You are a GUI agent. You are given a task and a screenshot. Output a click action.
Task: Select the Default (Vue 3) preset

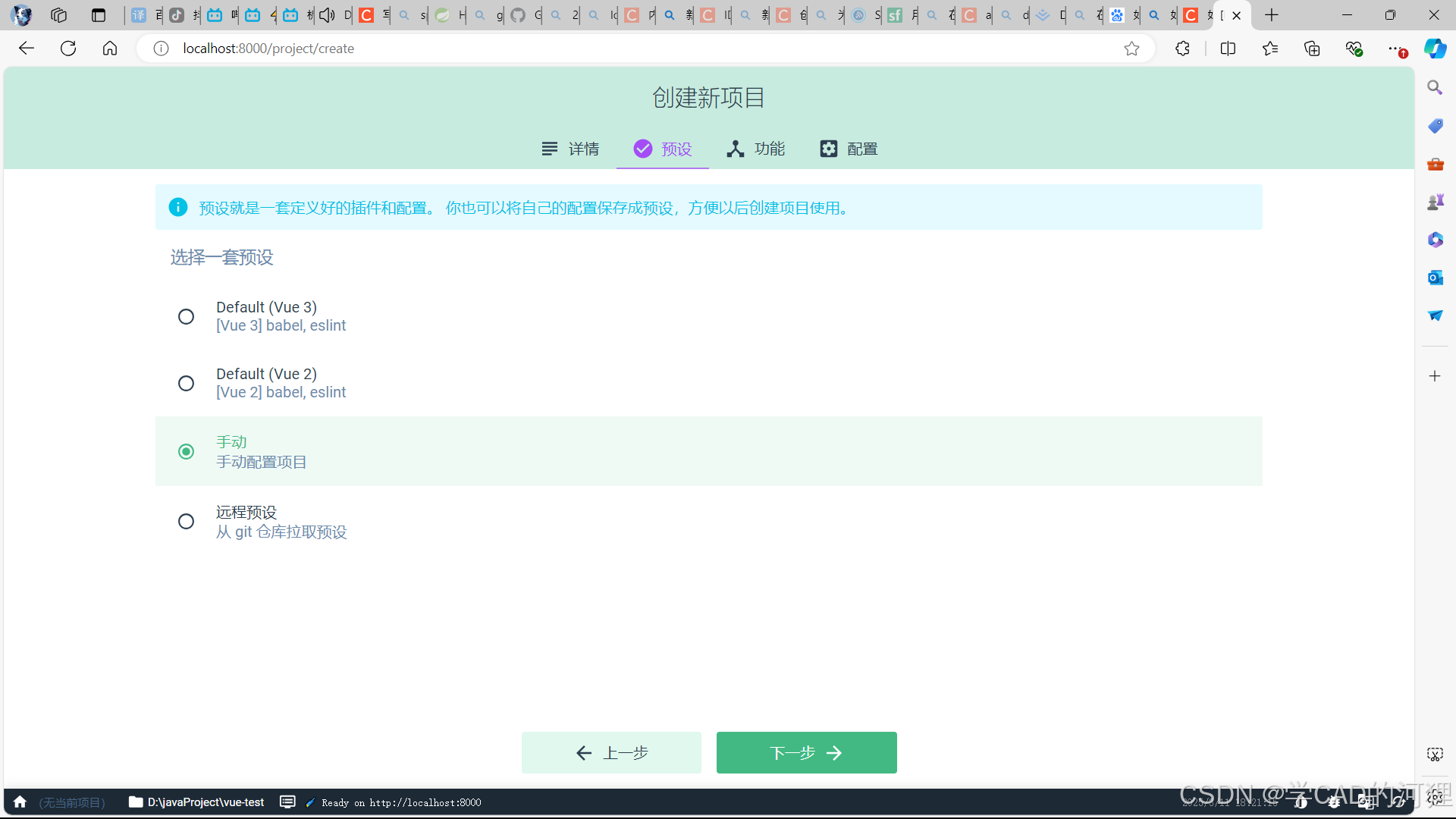(186, 316)
